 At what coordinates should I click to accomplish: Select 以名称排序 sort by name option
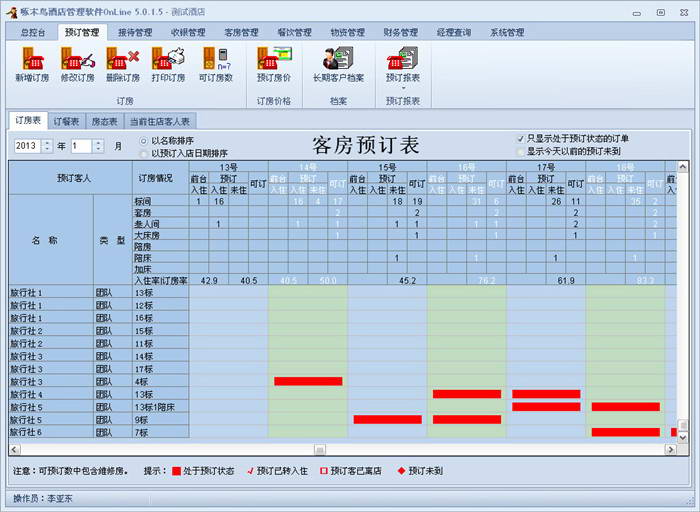point(143,141)
